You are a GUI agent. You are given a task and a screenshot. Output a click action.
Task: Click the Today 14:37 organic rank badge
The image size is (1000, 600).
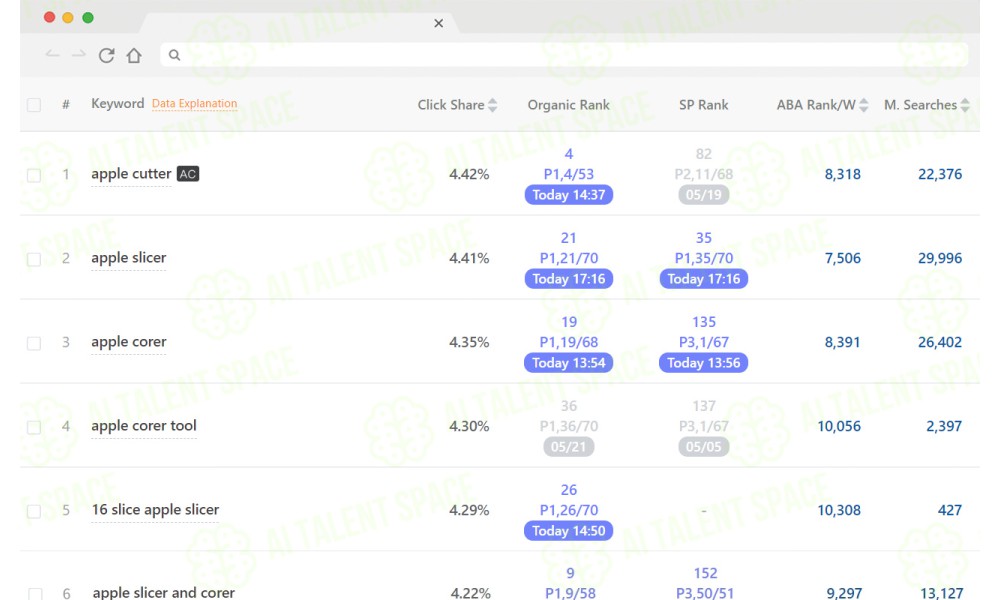pyautogui.click(x=569, y=194)
